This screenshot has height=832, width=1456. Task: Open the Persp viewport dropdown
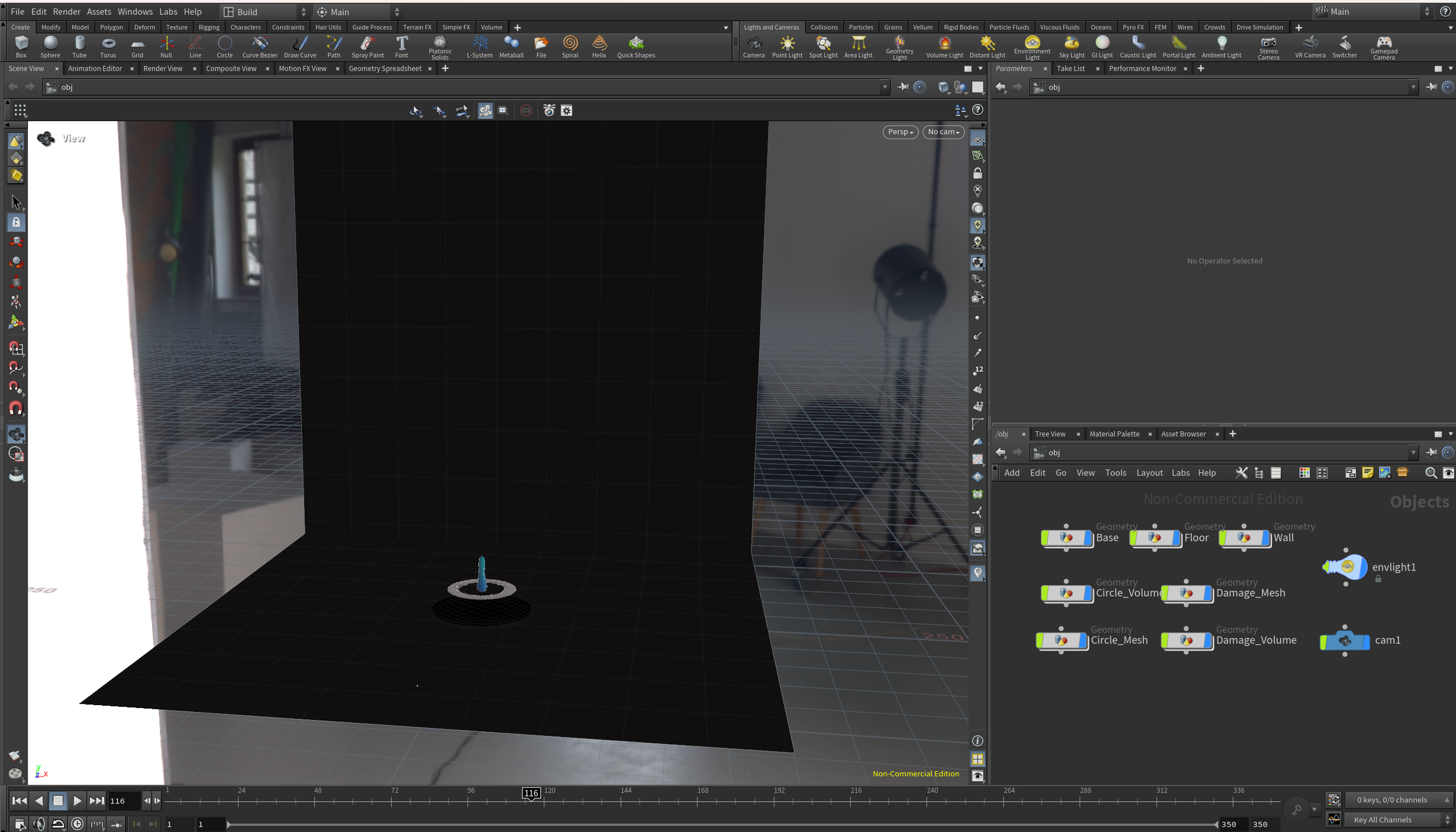pyautogui.click(x=900, y=132)
